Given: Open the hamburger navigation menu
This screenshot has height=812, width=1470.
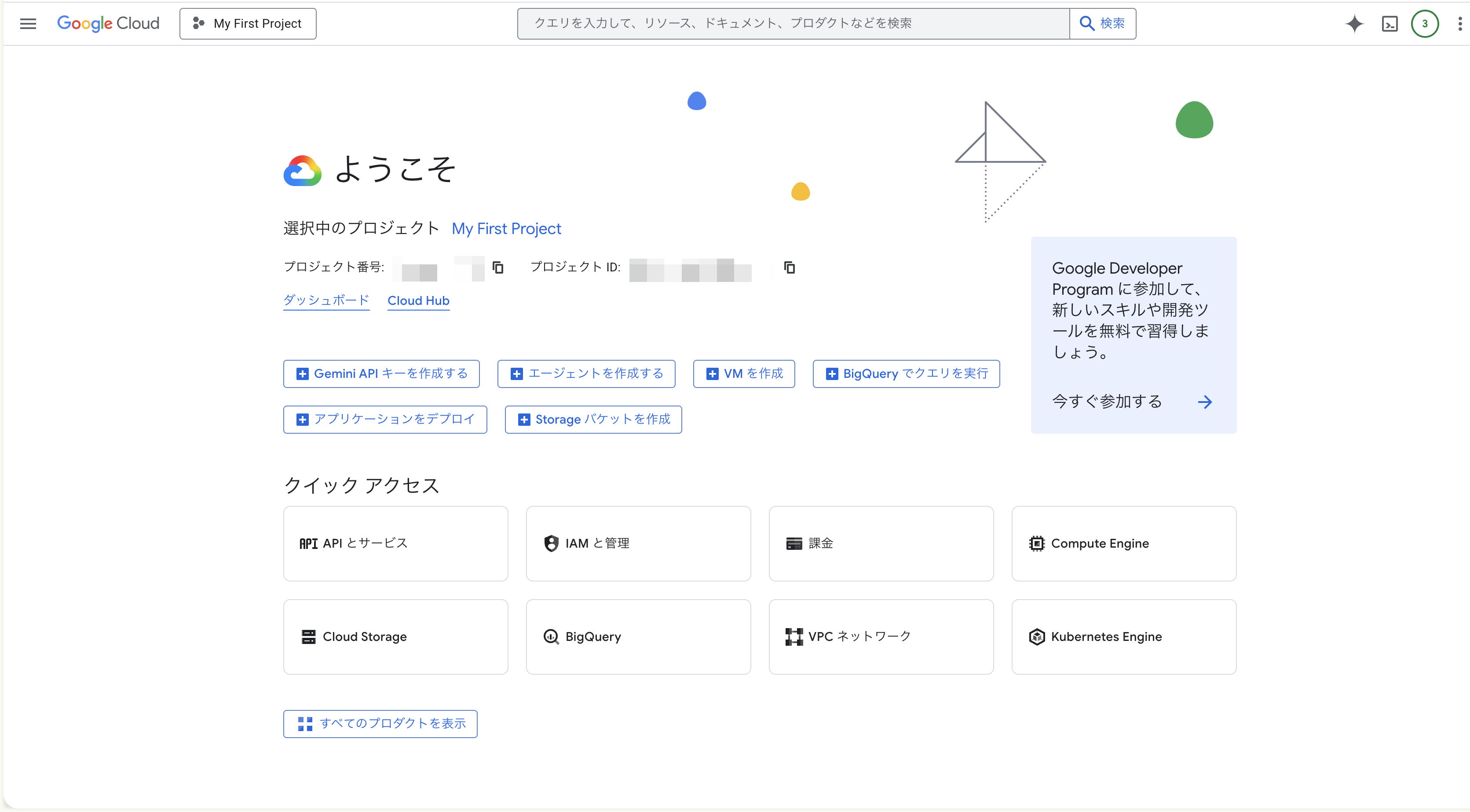Looking at the screenshot, I should pos(28,23).
